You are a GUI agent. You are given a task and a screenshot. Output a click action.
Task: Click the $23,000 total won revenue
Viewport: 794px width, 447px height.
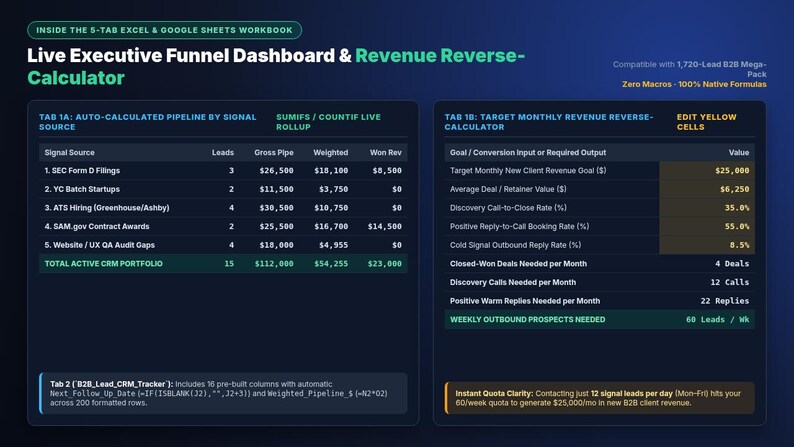pyautogui.click(x=385, y=264)
